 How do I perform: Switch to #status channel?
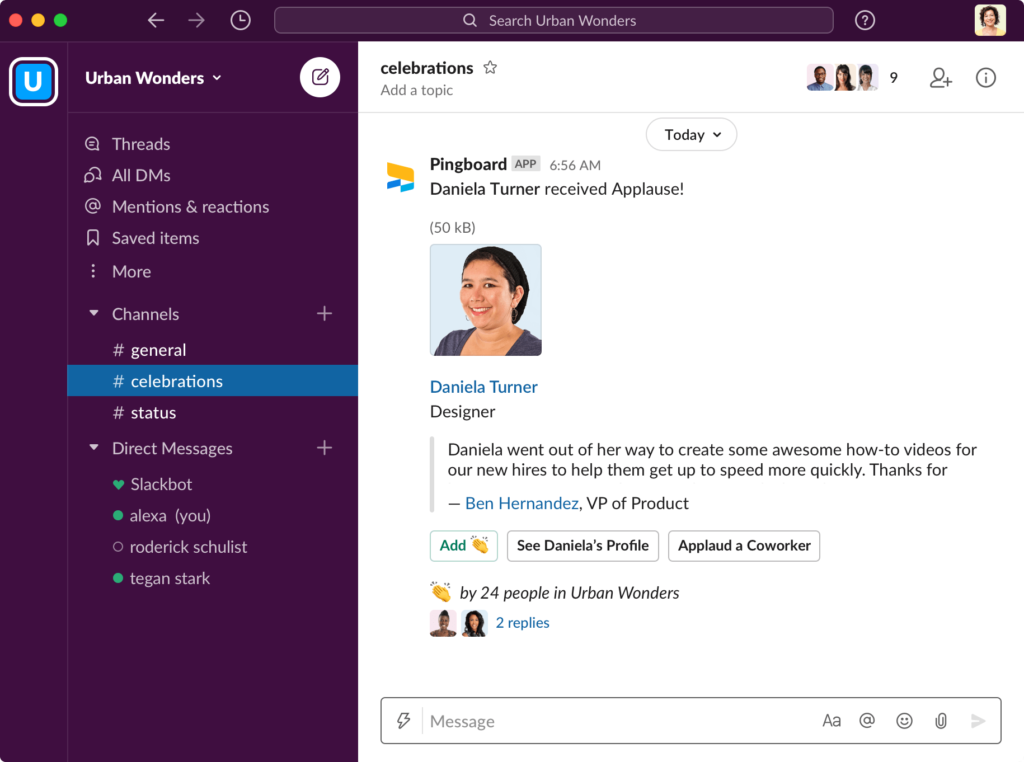pyautogui.click(x=212, y=413)
